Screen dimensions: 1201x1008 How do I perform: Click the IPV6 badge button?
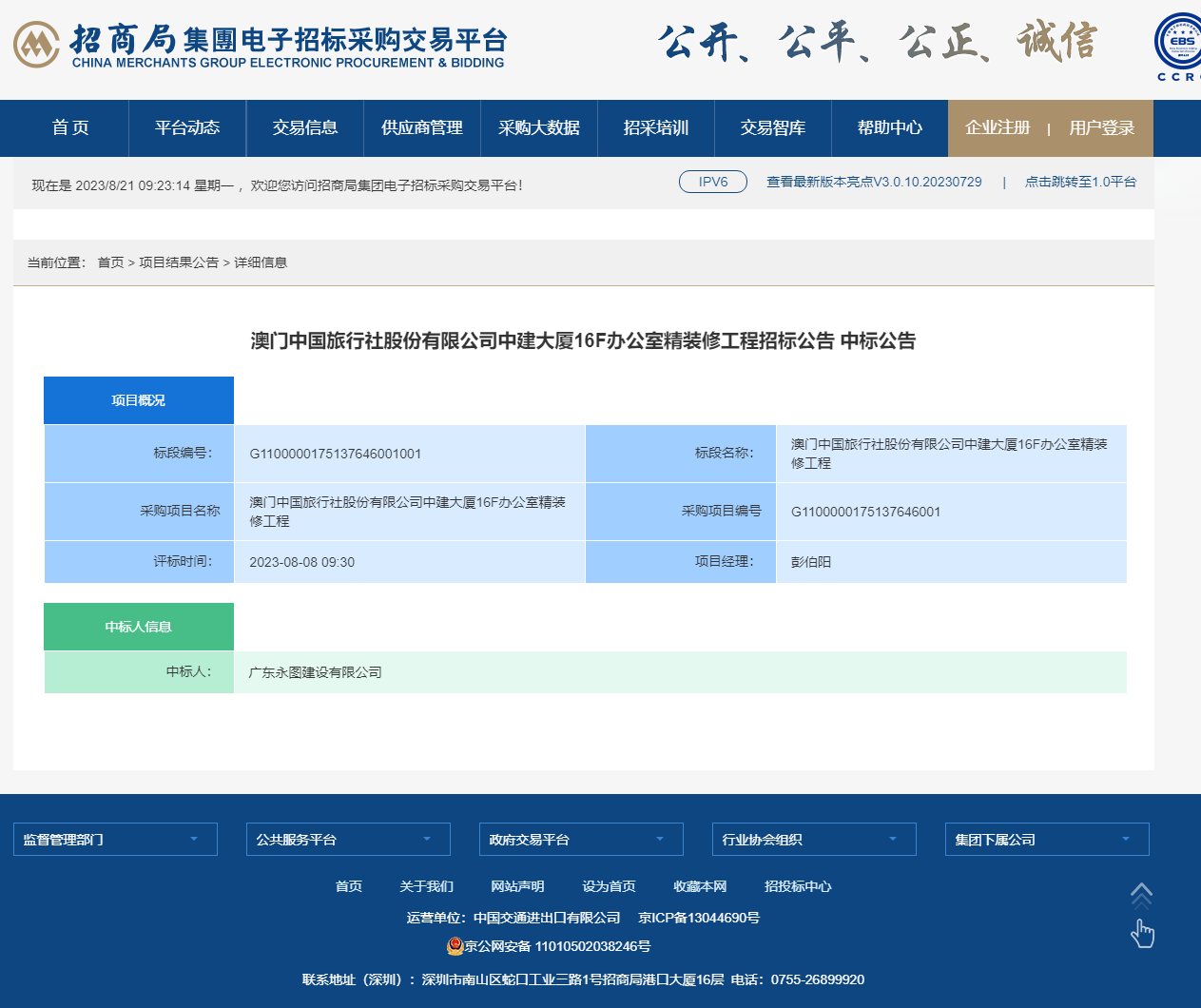(713, 182)
